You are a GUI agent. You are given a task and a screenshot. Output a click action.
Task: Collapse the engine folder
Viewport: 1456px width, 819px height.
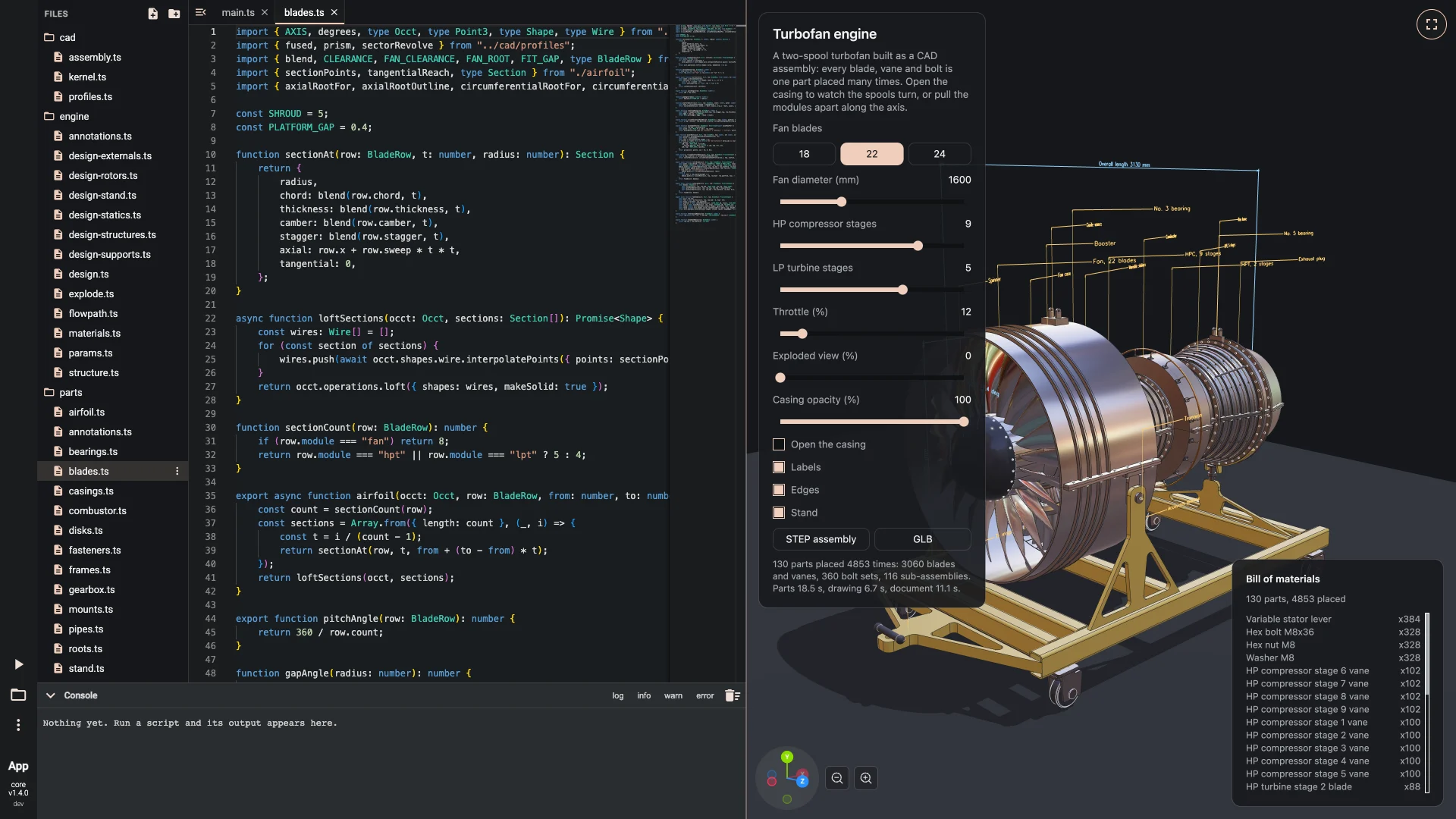click(49, 116)
